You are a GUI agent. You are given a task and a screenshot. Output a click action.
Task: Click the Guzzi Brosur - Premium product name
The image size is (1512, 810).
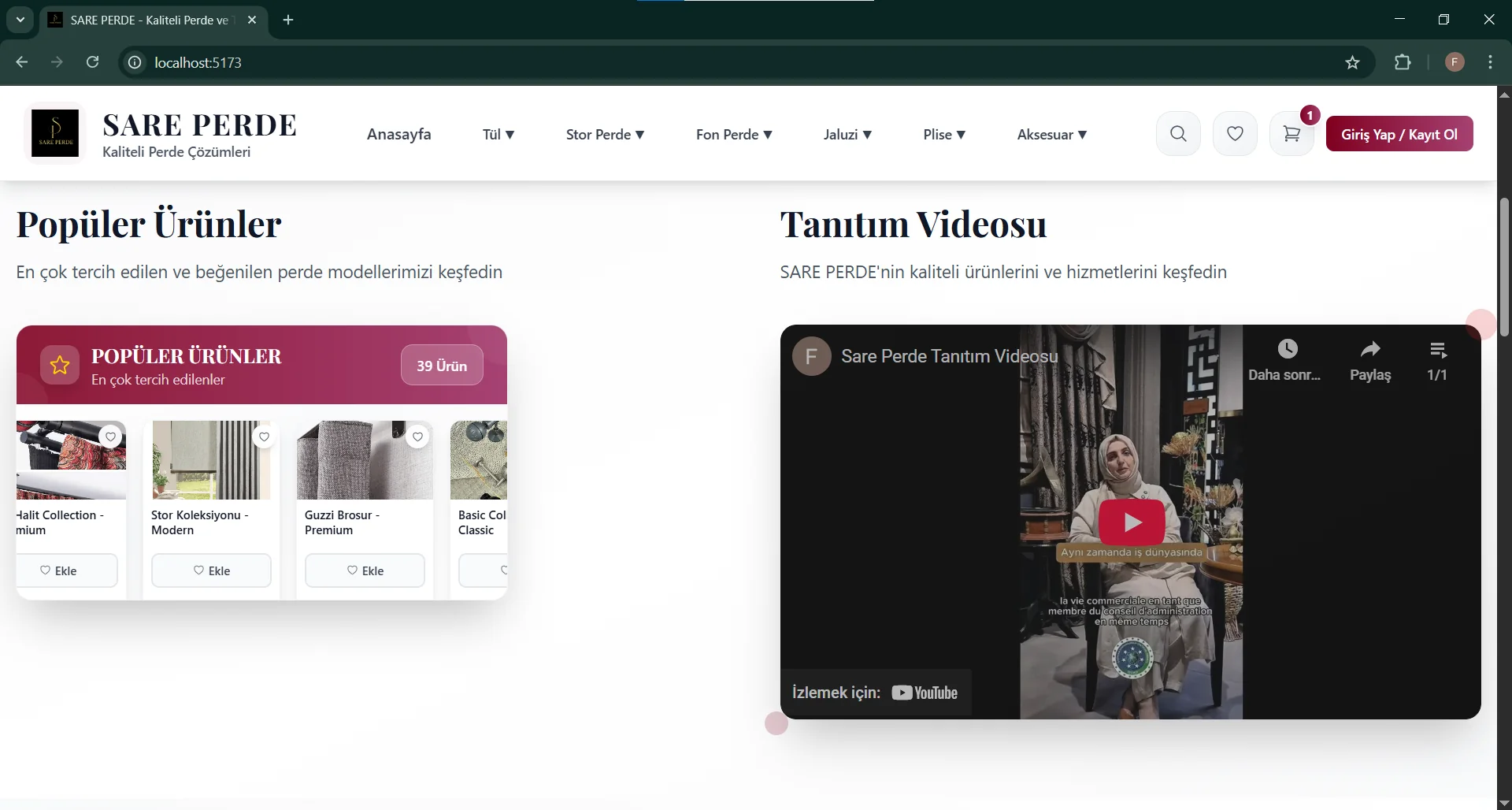[343, 522]
